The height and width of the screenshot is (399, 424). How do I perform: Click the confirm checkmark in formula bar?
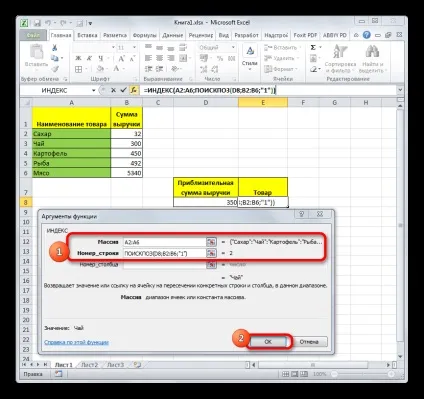(x=123, y=90)
